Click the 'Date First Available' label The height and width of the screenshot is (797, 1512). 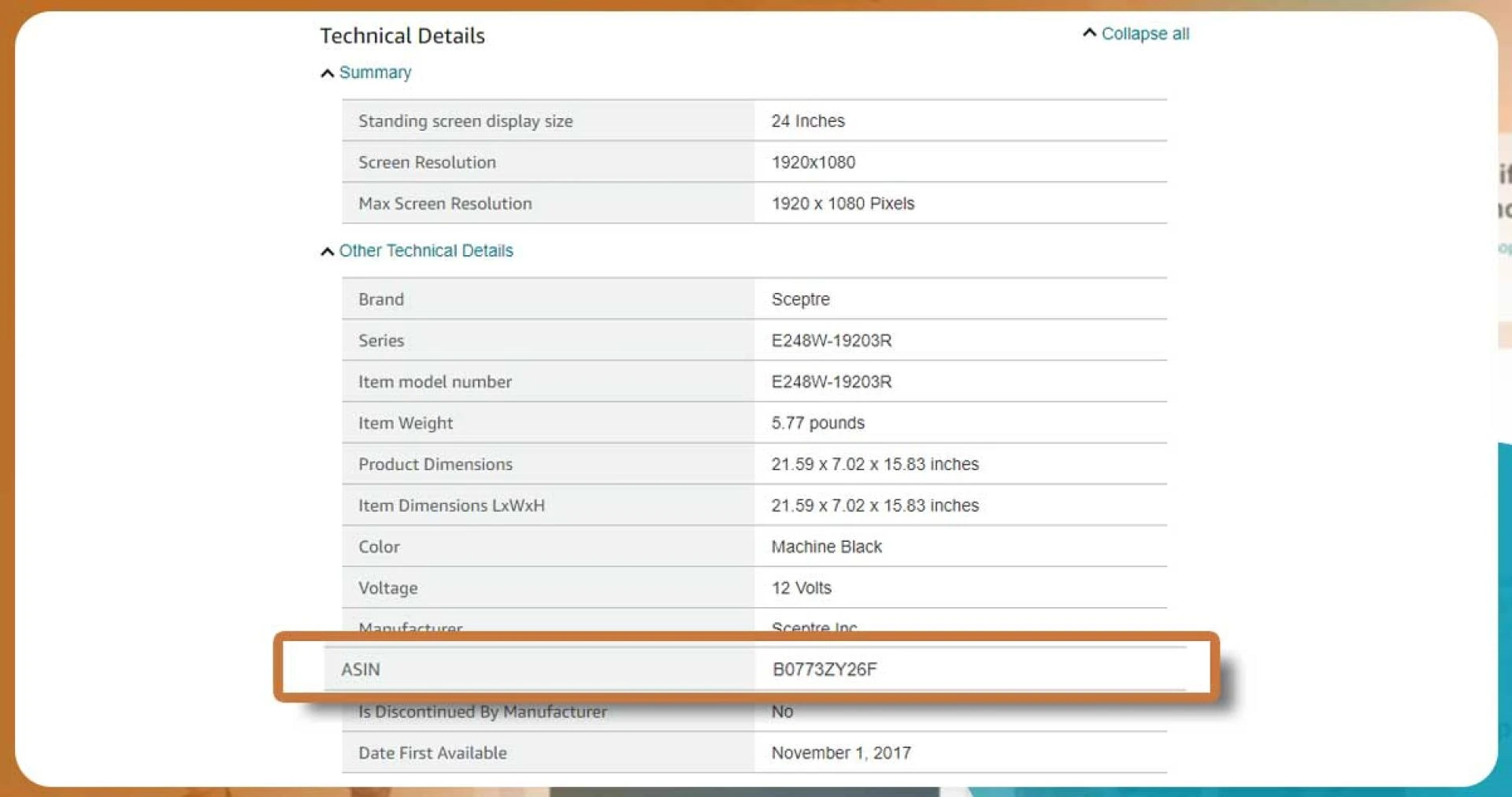point(432,753)
